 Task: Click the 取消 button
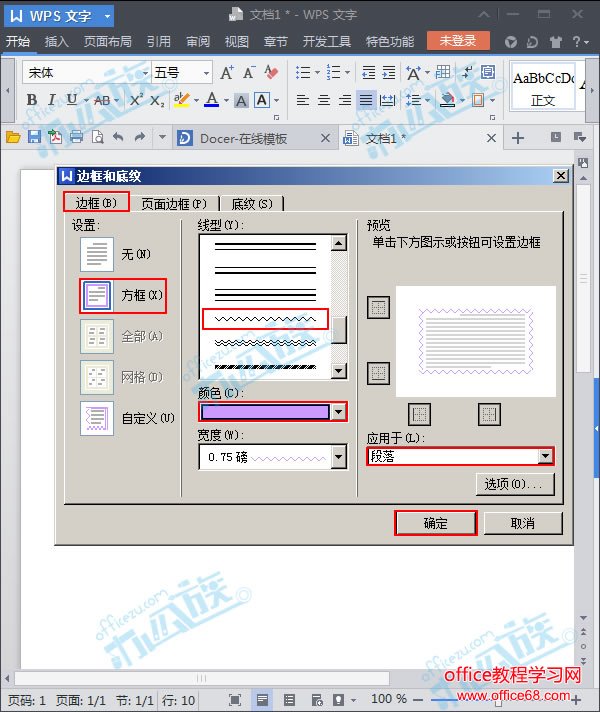523,523
